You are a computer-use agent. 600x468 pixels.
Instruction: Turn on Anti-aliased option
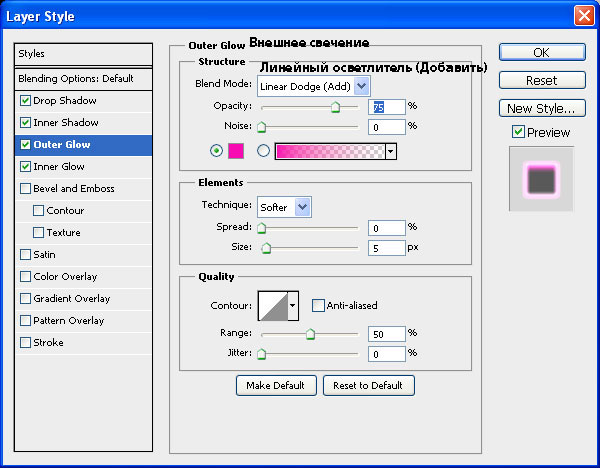[x=318, y=305]
